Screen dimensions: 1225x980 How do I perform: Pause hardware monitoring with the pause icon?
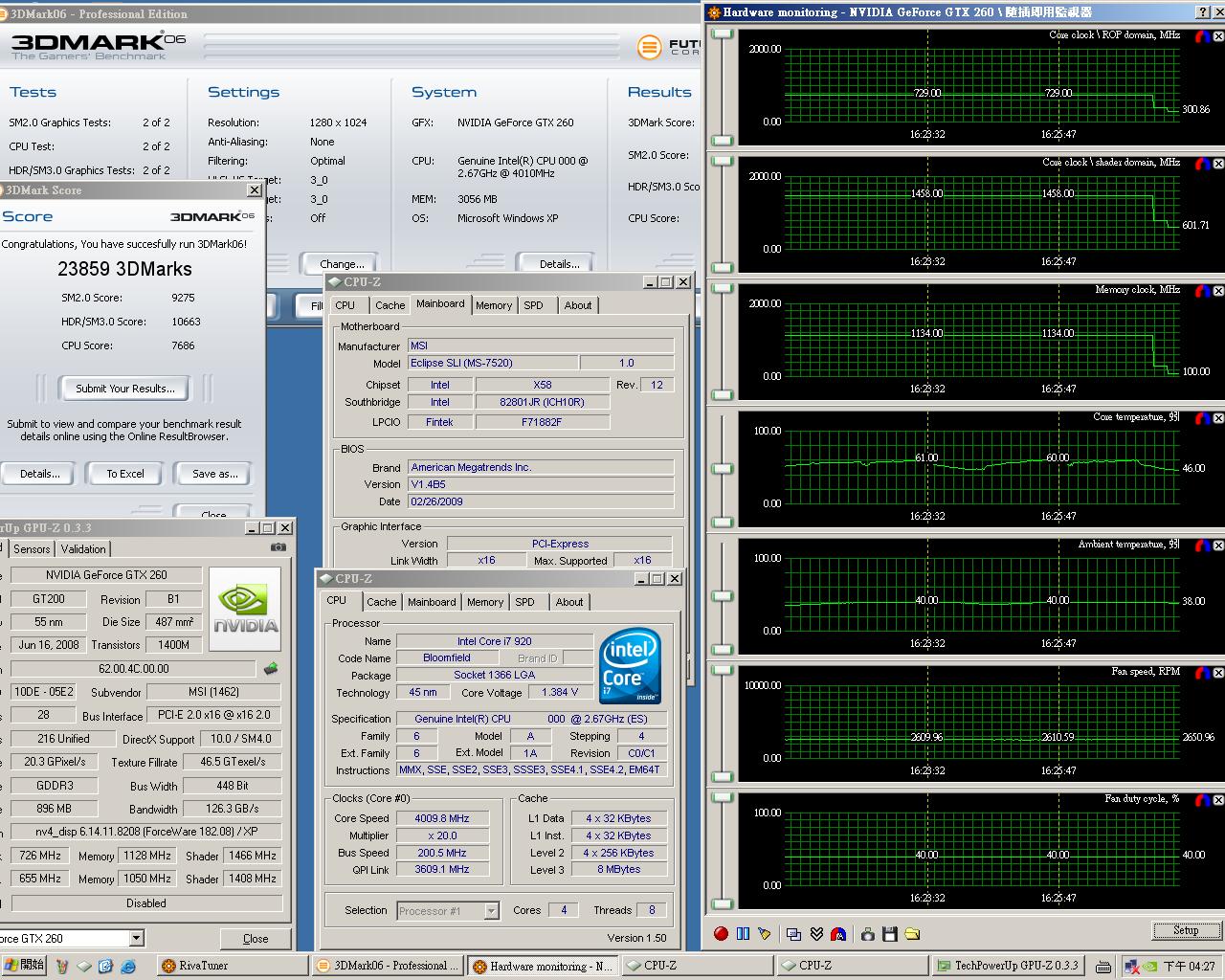pyautogui.click(x=743, y=934)
